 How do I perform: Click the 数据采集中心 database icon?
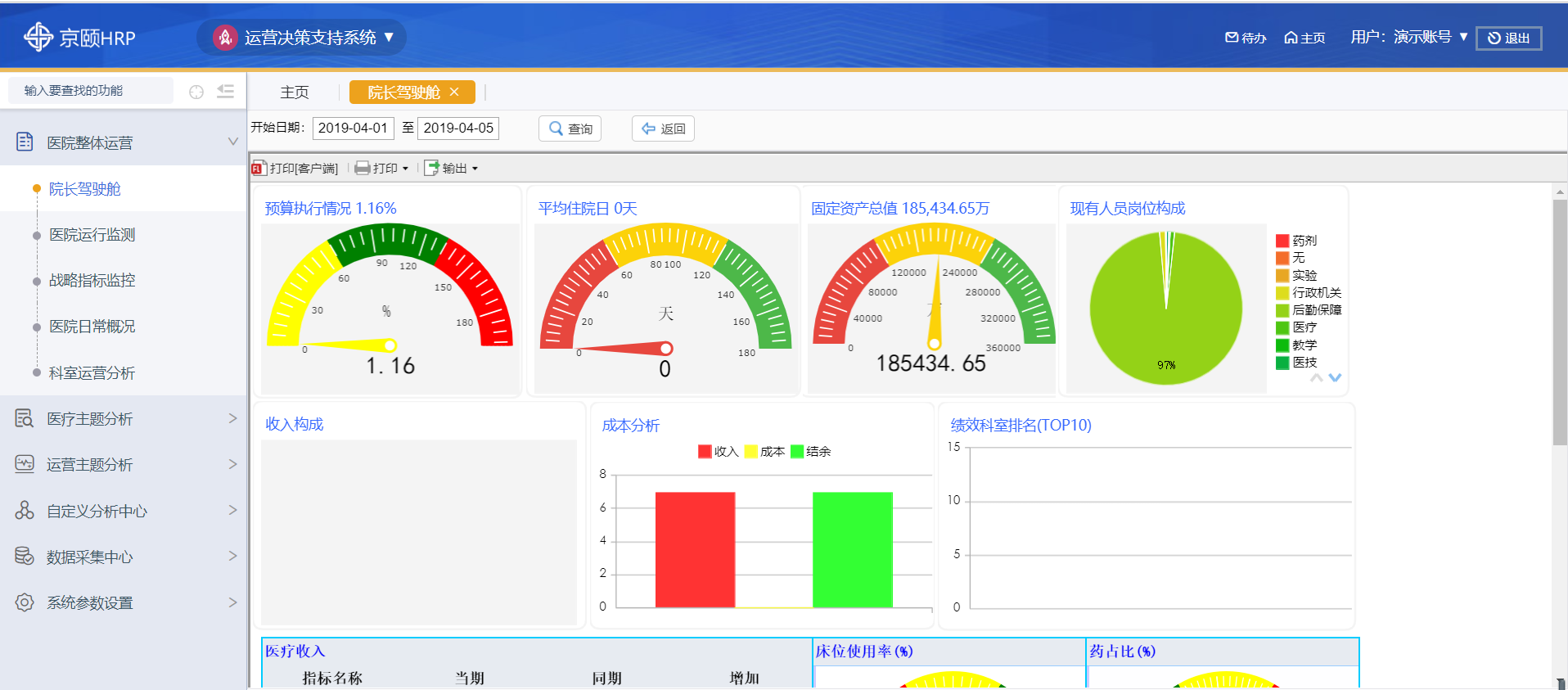click(25, 556)
